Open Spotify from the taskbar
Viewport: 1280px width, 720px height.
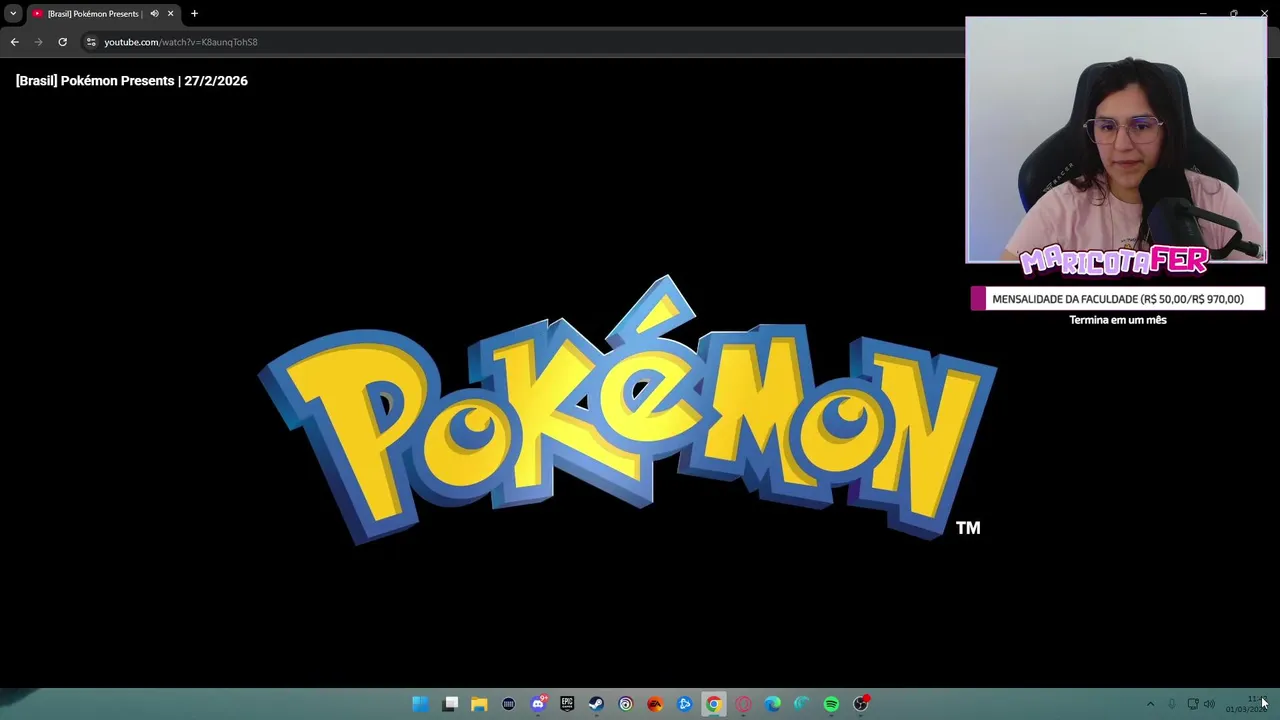(x=831, y=704)
